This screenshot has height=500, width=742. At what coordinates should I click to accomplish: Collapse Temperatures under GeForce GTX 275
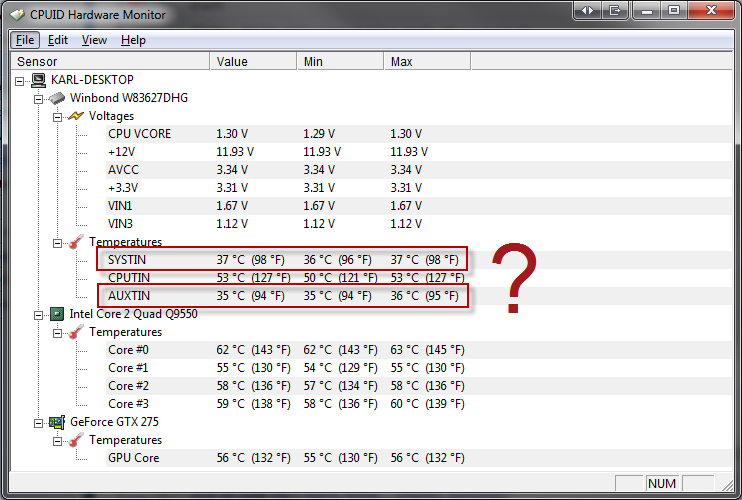tap(57, 441)
